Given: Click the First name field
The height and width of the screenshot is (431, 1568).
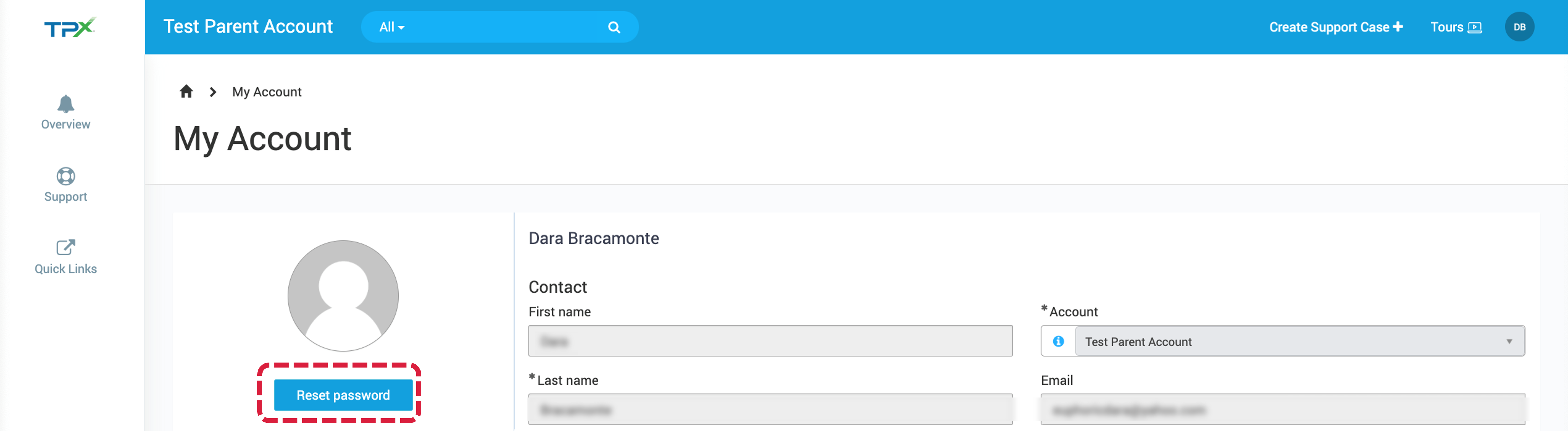Looking at the screenshot, I should [770, 341].
